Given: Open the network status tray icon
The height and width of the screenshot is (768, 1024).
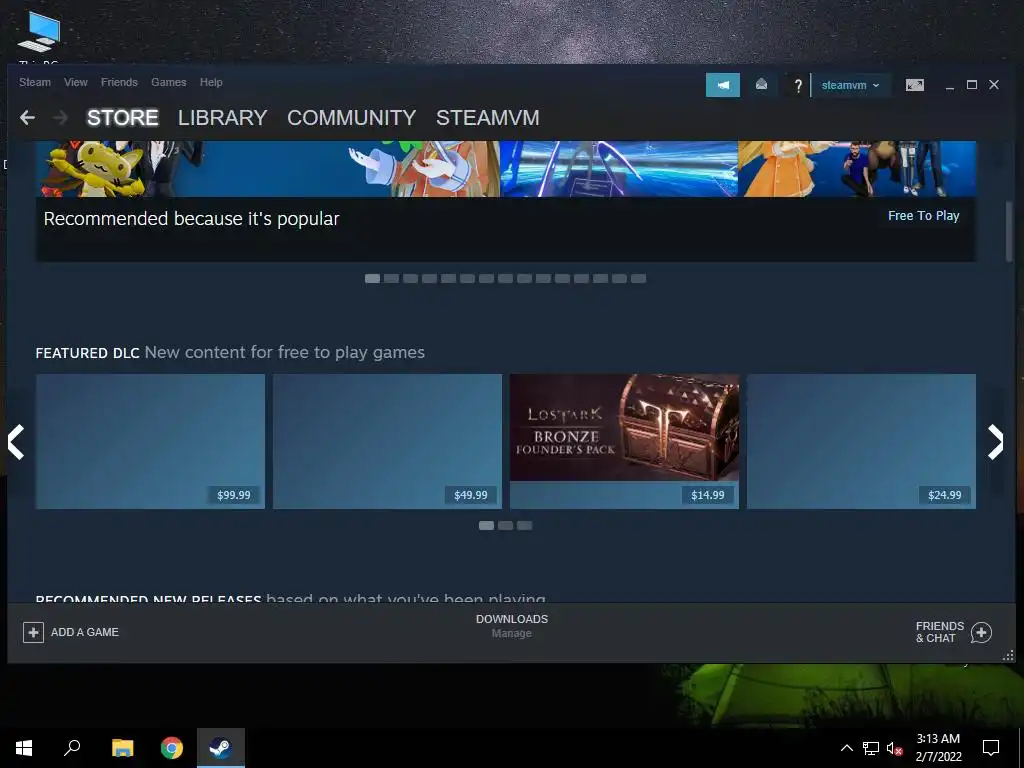Looking at the screenshot, I should point(871,748).
